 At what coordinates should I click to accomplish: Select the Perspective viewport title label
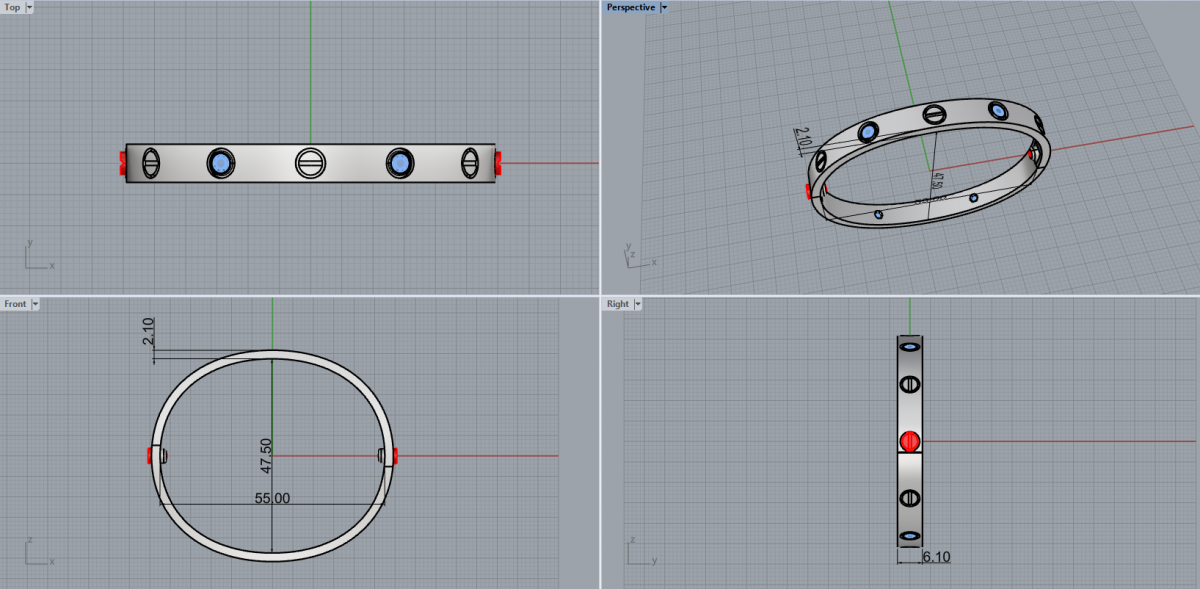pos(630,7)
